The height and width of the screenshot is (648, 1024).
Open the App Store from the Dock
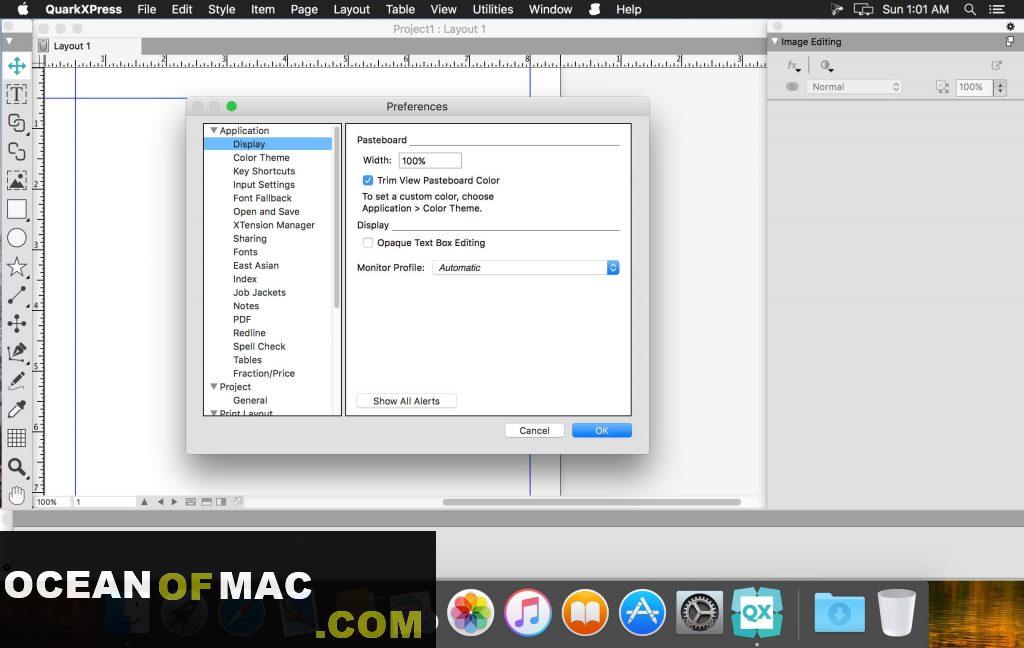pos(642,613)
